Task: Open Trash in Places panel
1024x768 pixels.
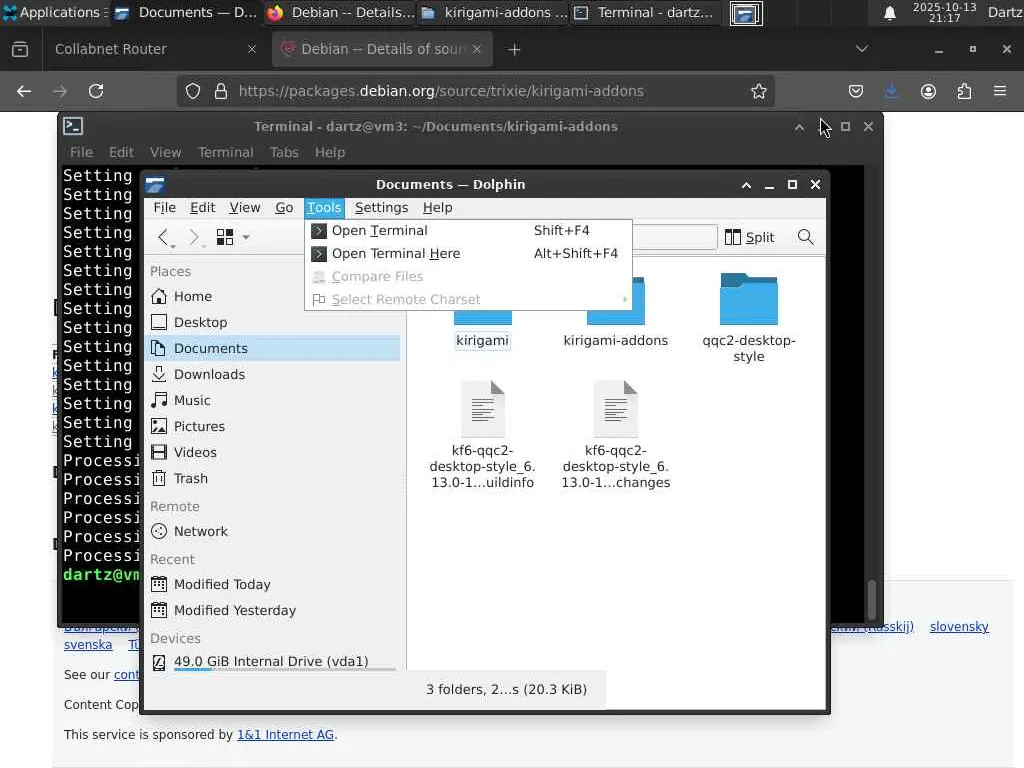Action: click(272, 479)
